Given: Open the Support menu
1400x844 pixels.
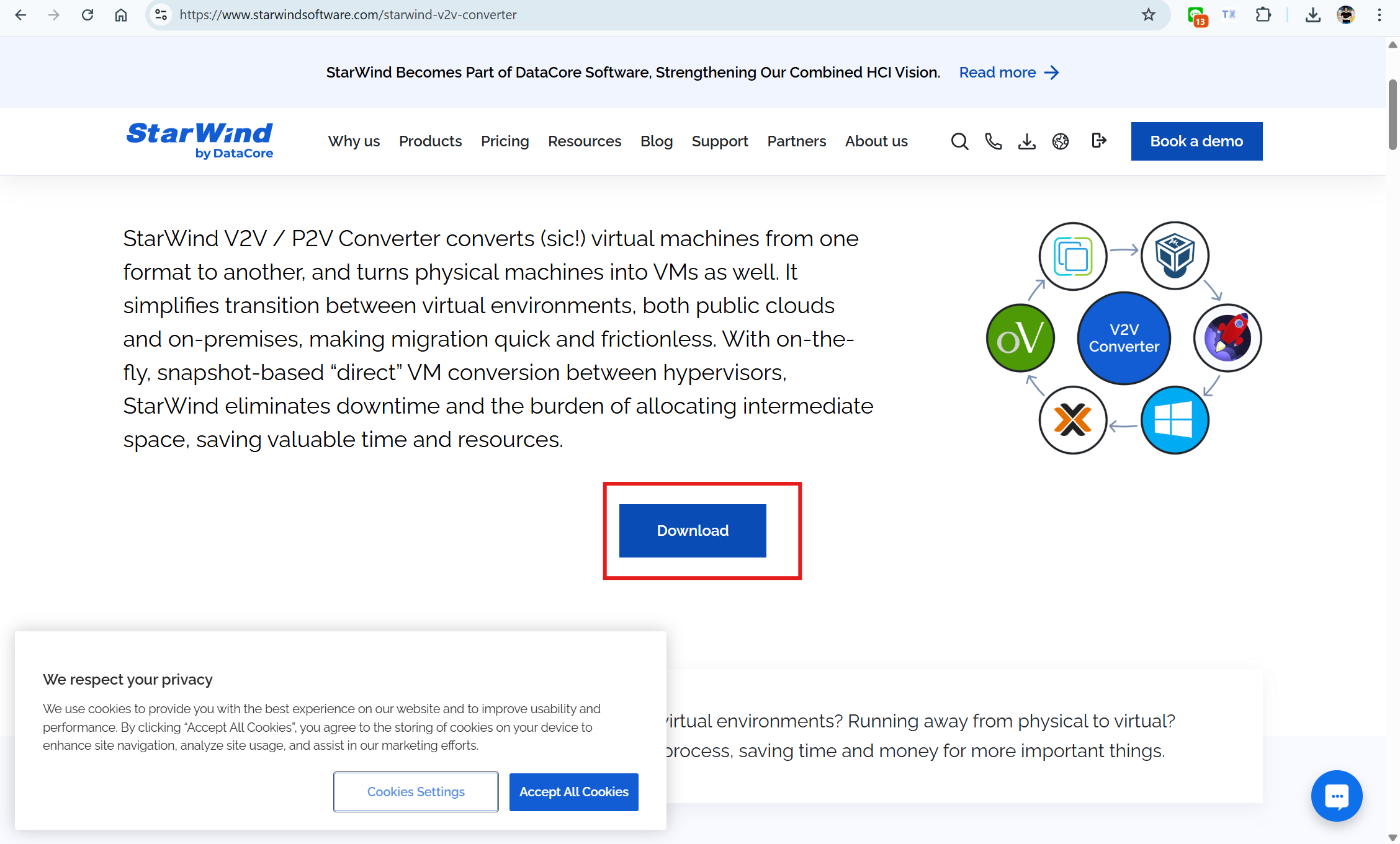Looking at the screenshot, I should pyautogui.click(x=720, y=141).
